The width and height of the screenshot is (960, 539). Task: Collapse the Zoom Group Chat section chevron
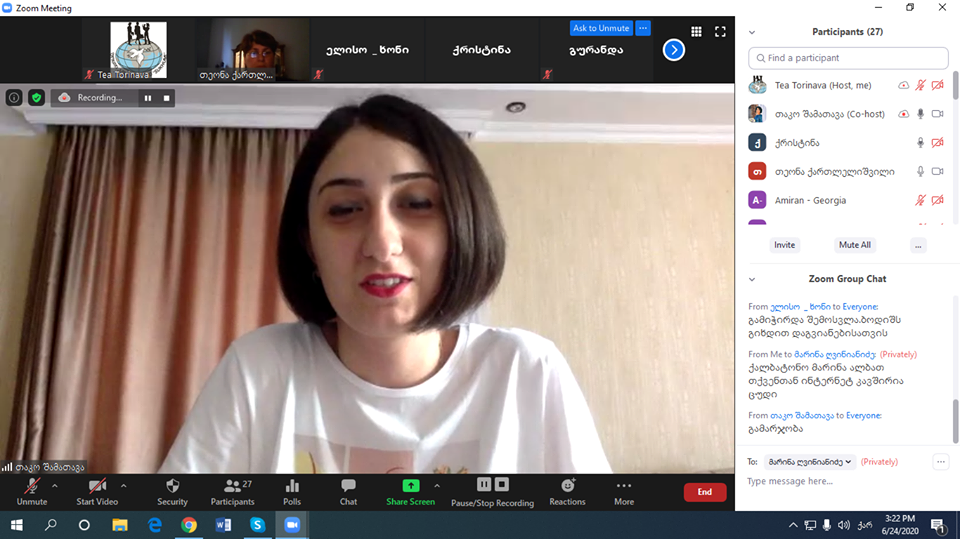pyautogui.click(x=752, y=279)
